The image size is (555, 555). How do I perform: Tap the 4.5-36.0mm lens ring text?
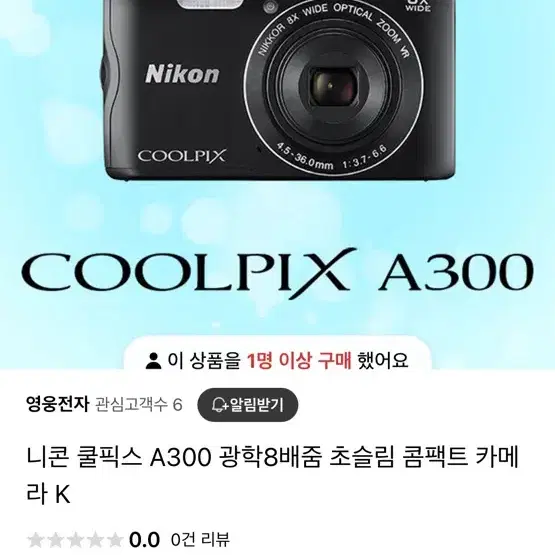304,158
